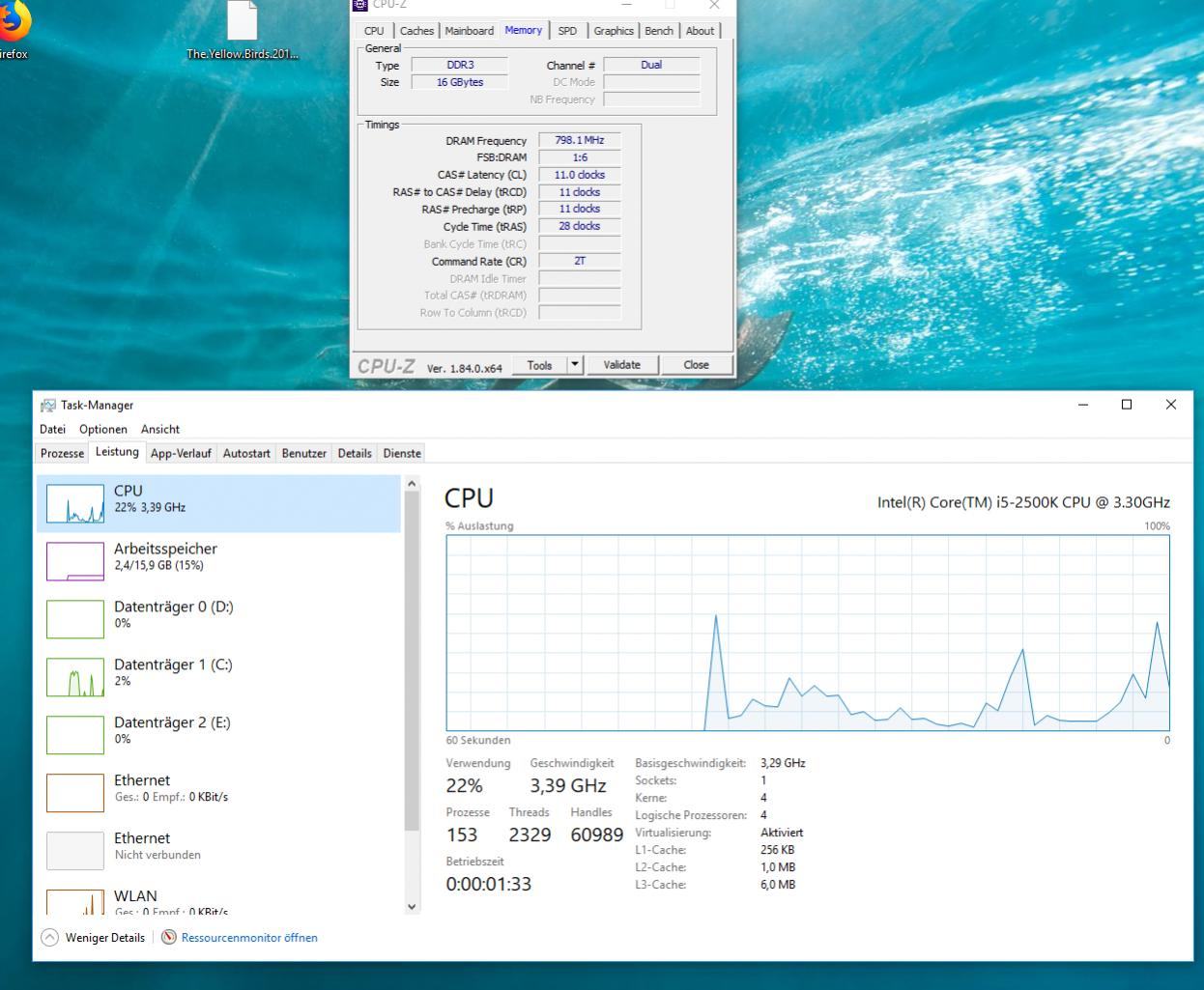Switch to the Leistung tab
1204x990 pixels.
[x=117, y=452]
